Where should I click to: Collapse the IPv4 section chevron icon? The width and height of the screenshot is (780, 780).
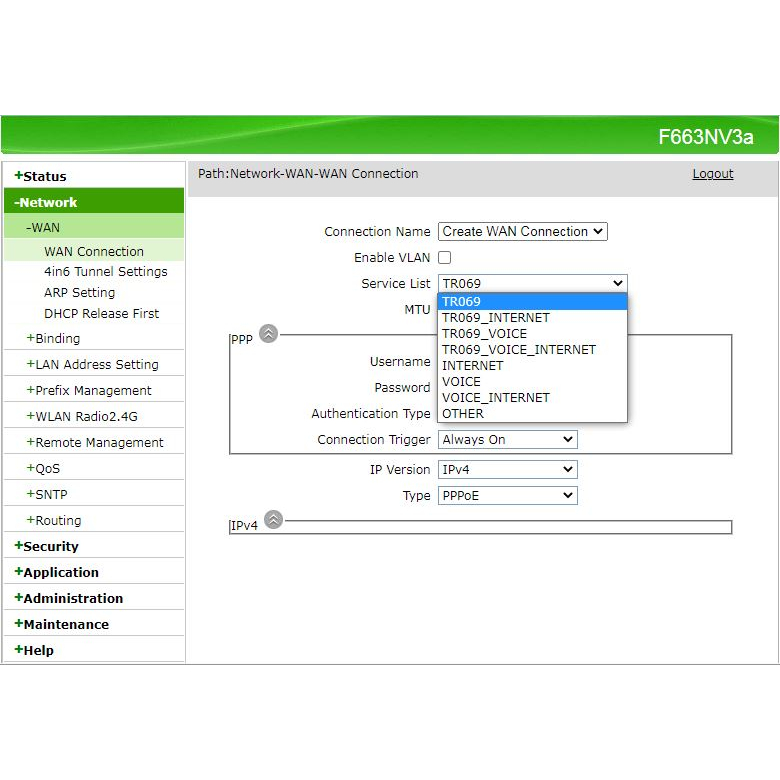point(273,520)
